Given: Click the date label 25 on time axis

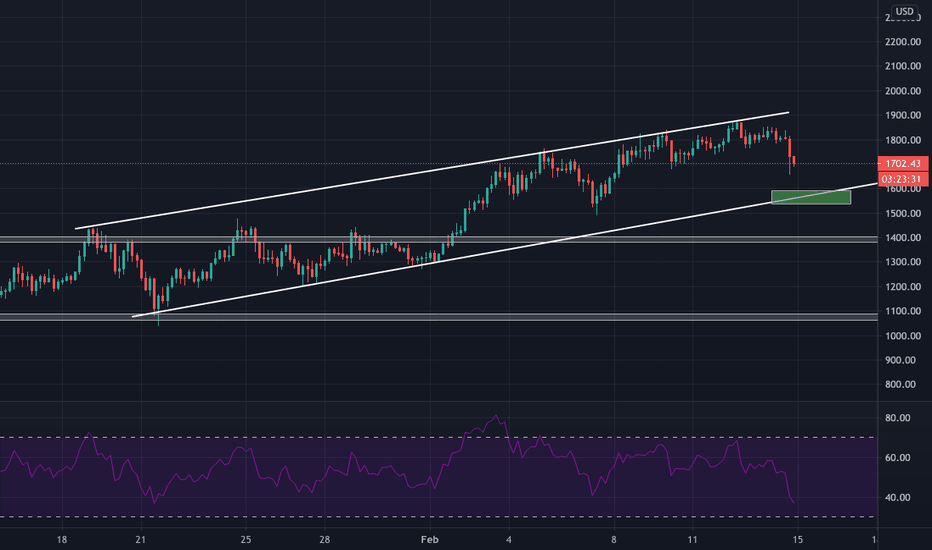Looking at the screenshot, I should pos(245,540).
